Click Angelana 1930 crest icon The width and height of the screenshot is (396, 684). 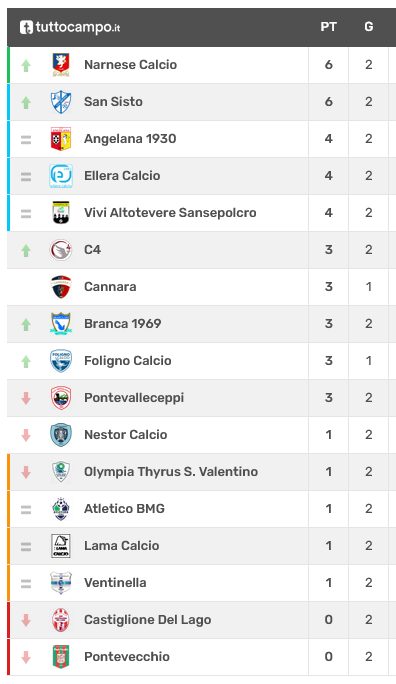point(61,139)
